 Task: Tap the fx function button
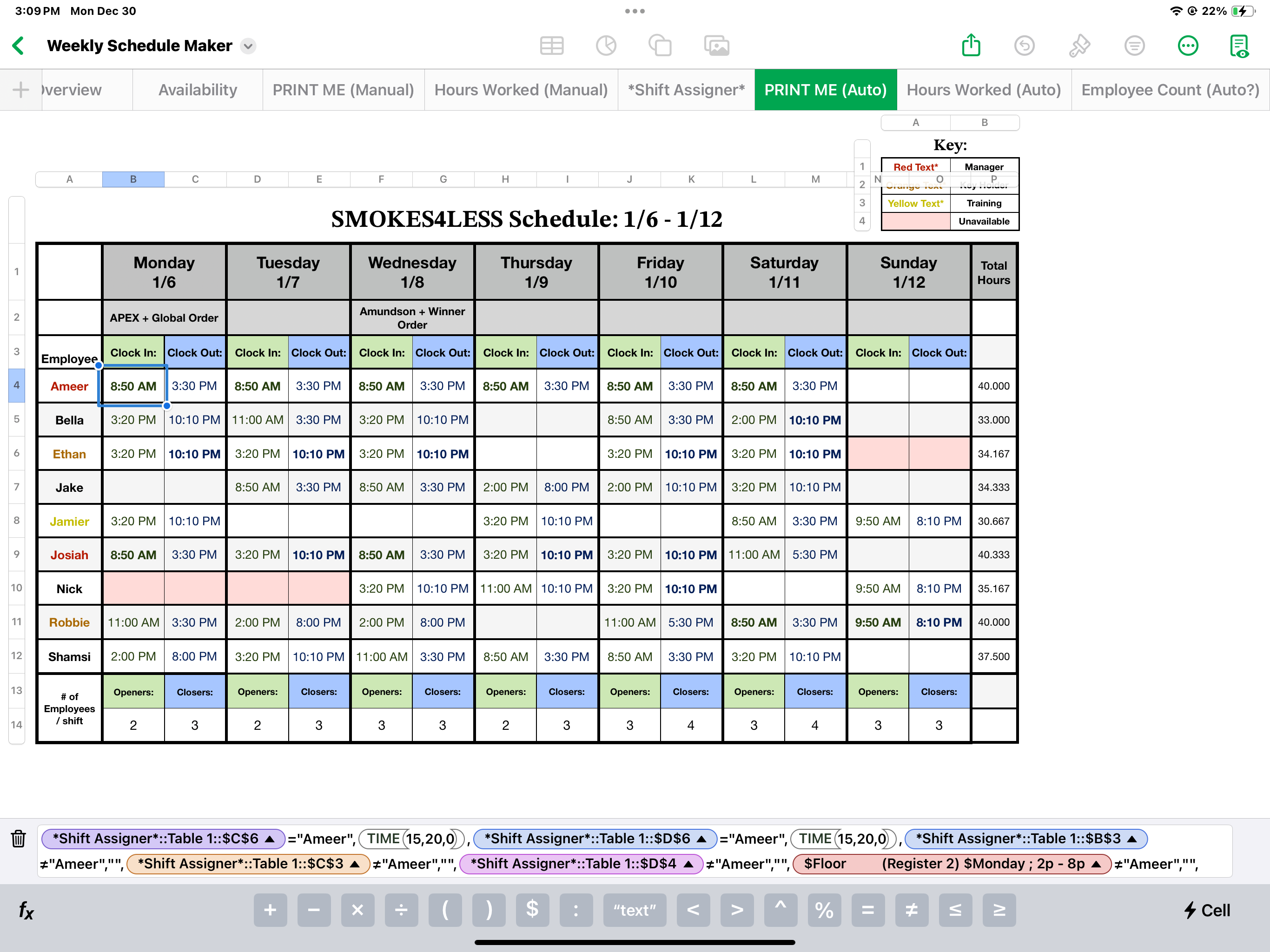(x=26, y=910)
